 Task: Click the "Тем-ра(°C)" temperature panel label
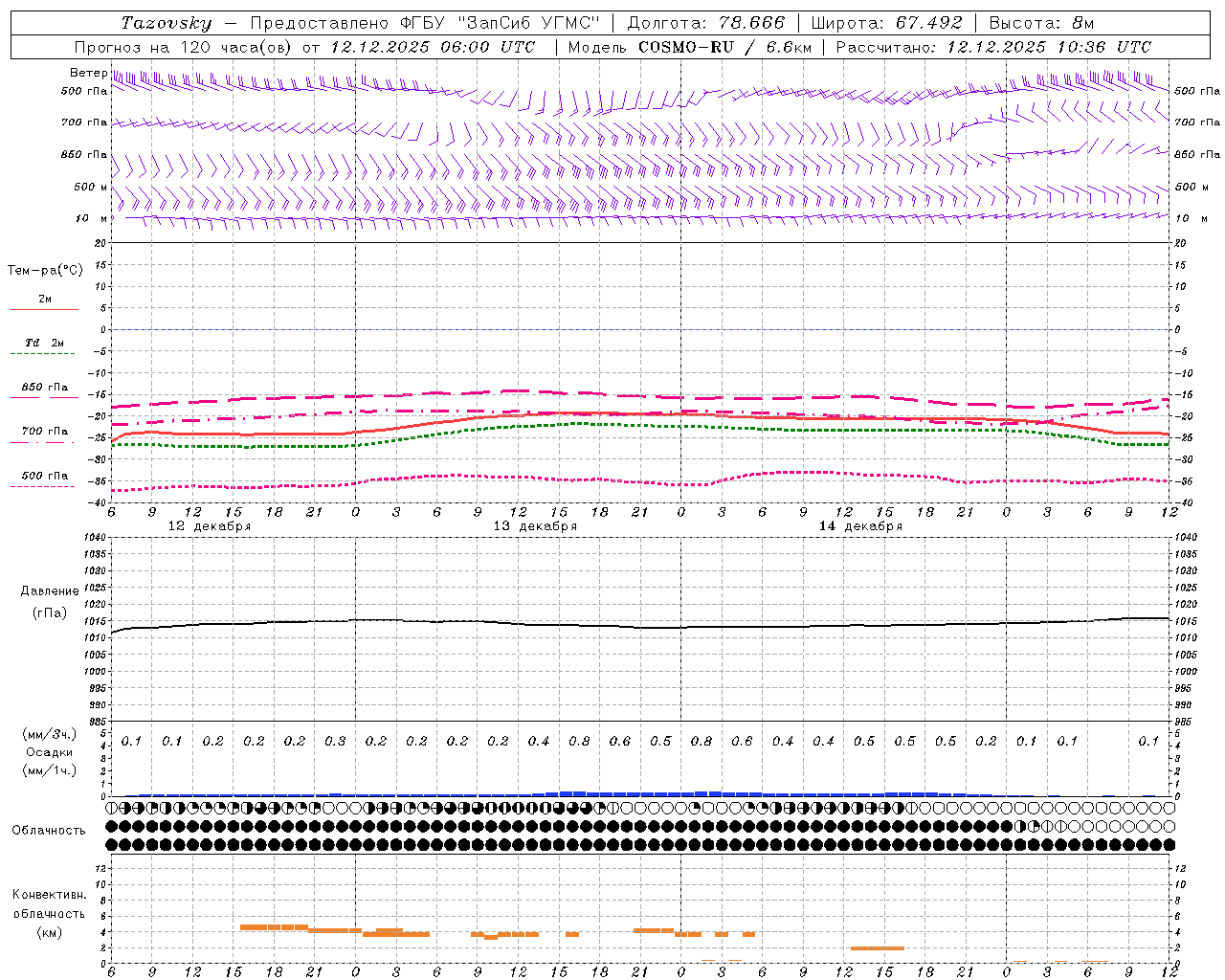(x=45, y=271)
